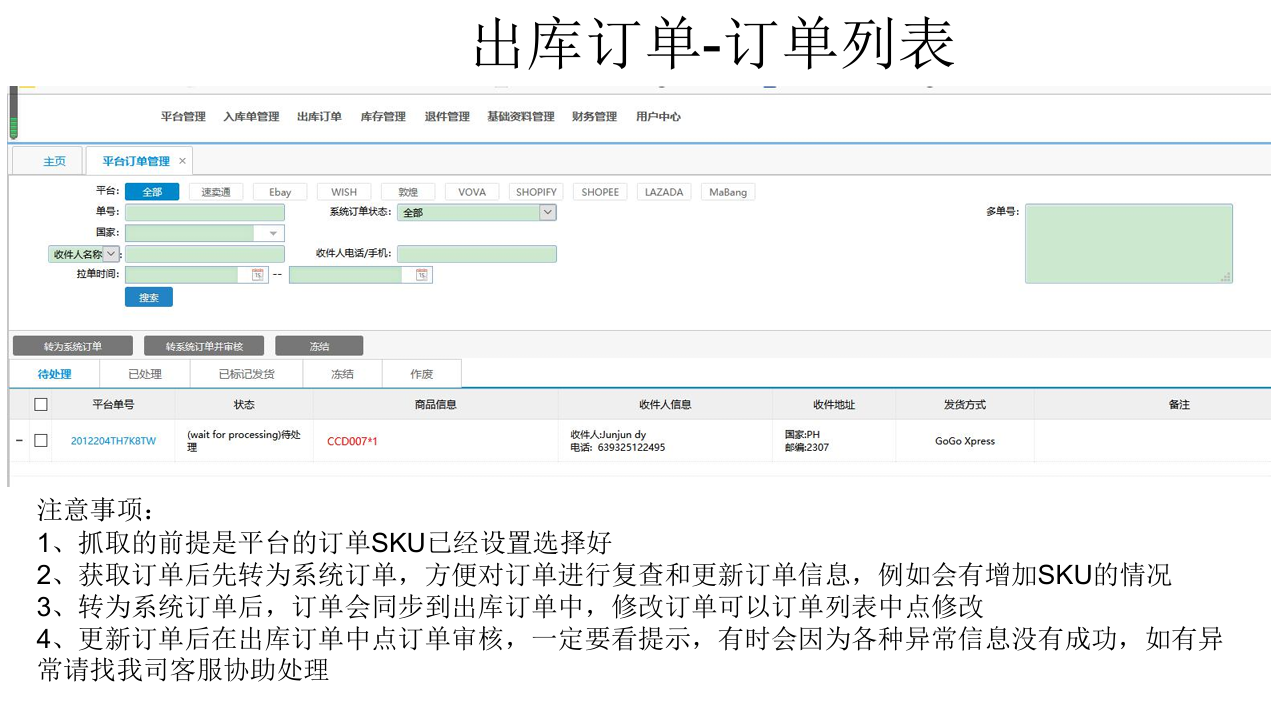Click product SKU CCD007*1
Screen dimensions: 1273x714
point(352,441)
